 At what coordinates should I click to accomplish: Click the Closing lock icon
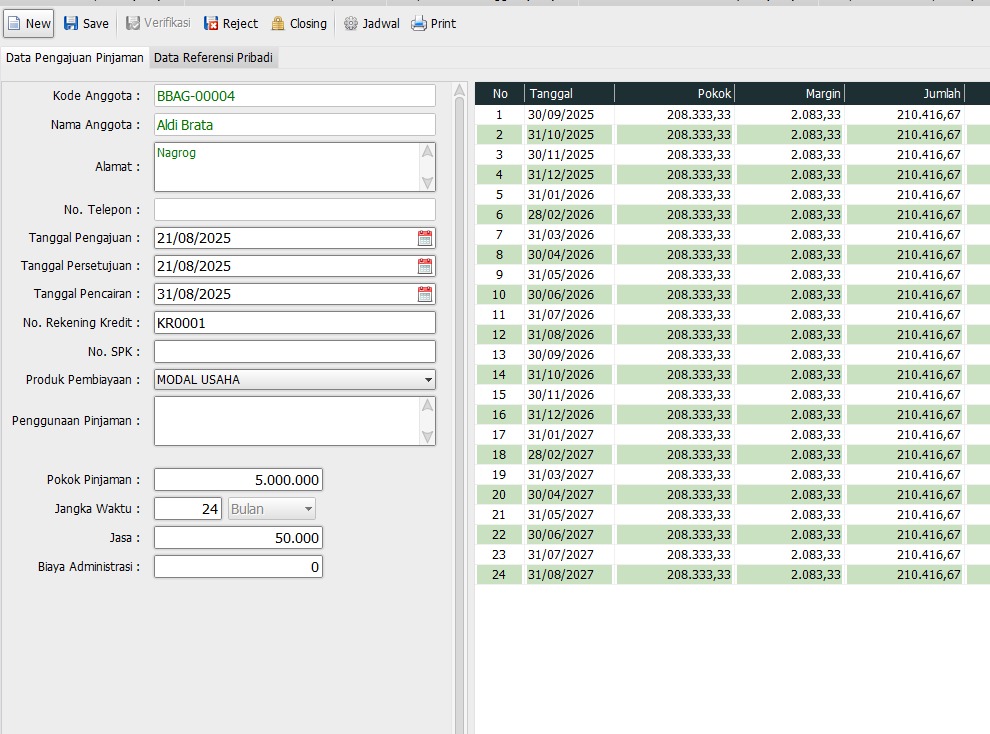[278, 23]
